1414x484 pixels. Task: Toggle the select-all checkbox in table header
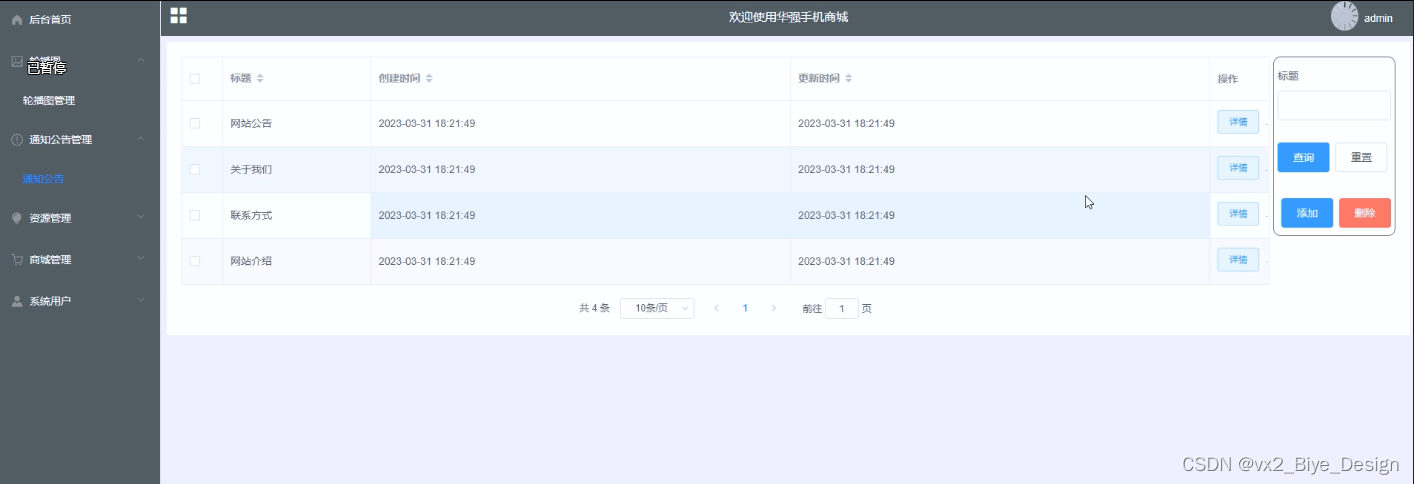click(x=195, y=78)
